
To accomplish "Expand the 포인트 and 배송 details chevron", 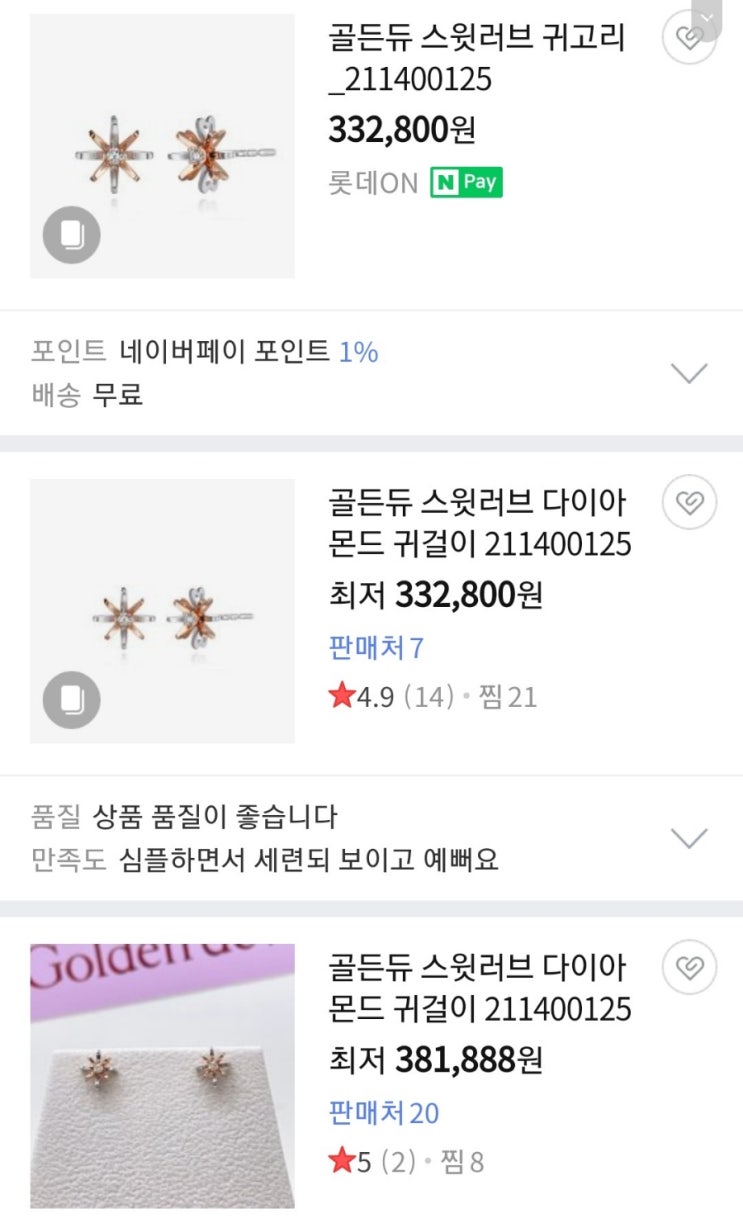I will click(x=689, y=373).
